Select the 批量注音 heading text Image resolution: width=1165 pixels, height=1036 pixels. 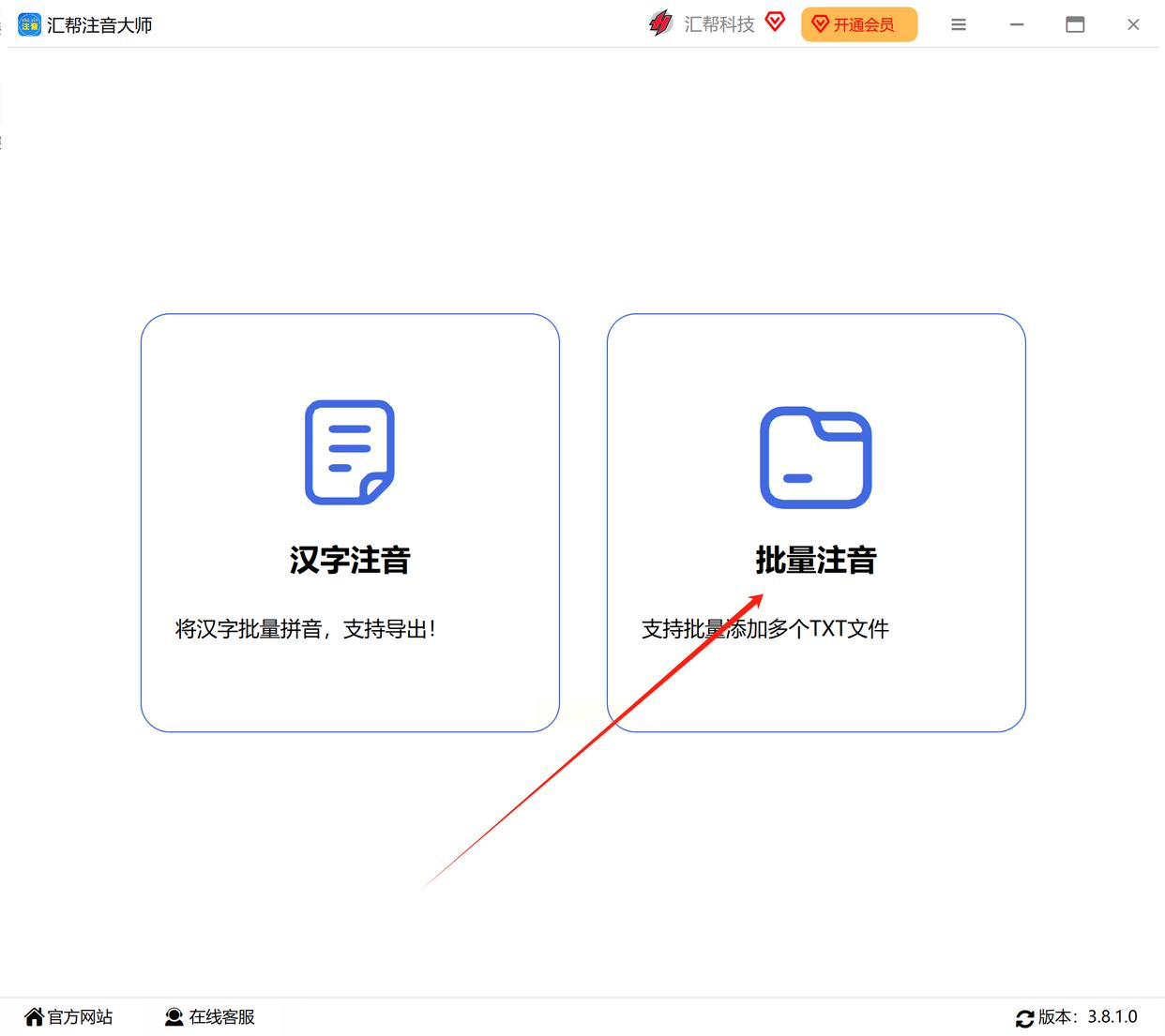(816, 560)
